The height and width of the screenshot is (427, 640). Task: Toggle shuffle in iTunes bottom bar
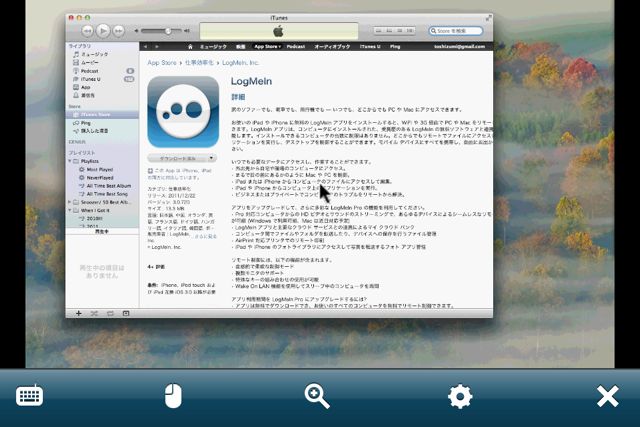[94, 314]
